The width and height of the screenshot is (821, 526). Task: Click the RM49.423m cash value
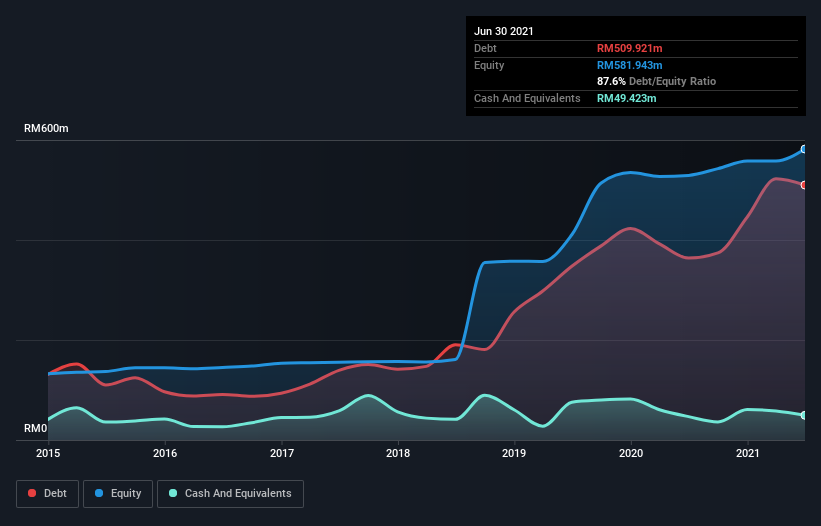point(626,98)
